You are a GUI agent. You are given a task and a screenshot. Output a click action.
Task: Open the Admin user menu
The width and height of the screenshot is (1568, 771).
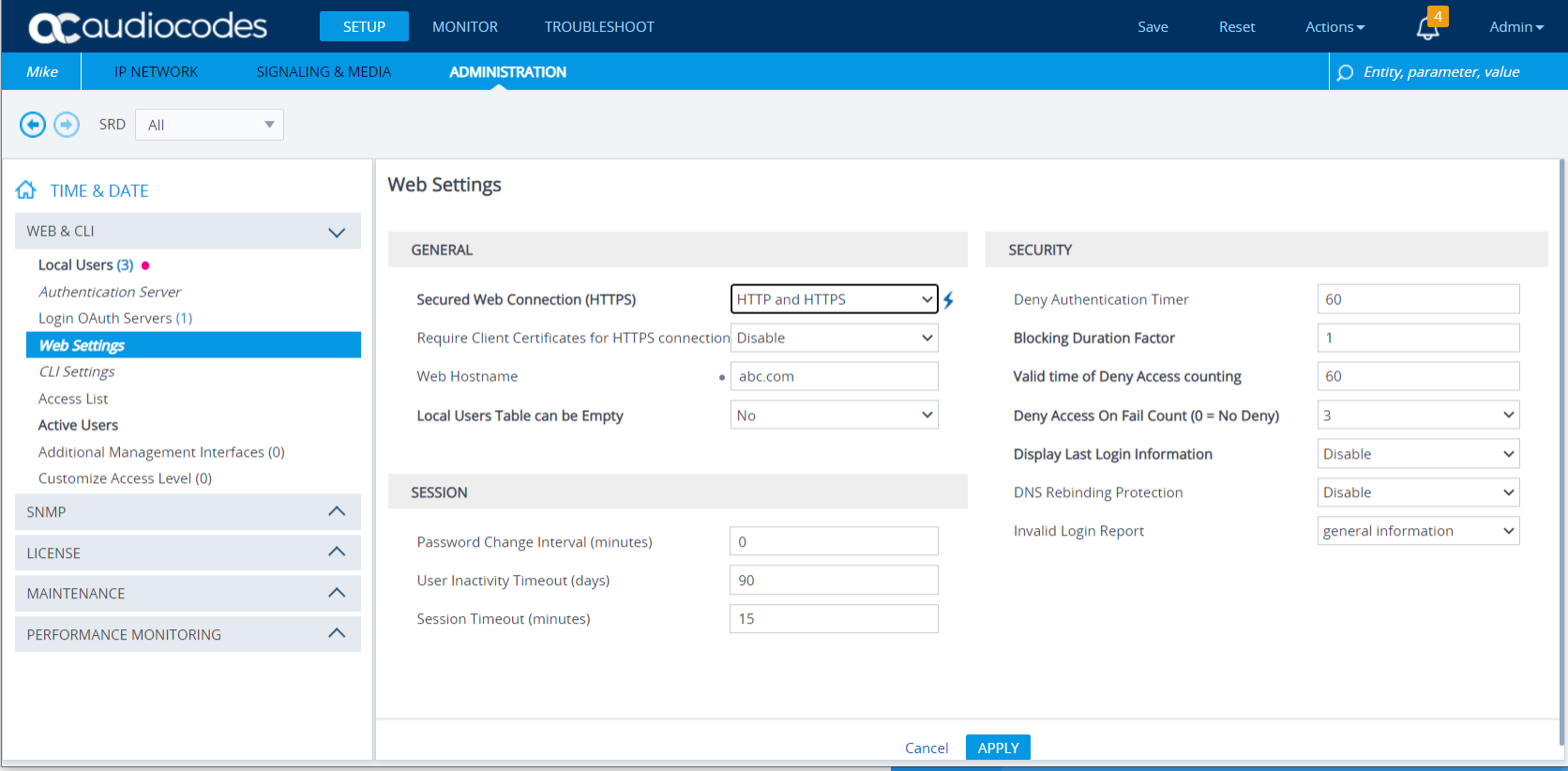pos(1515,27)
